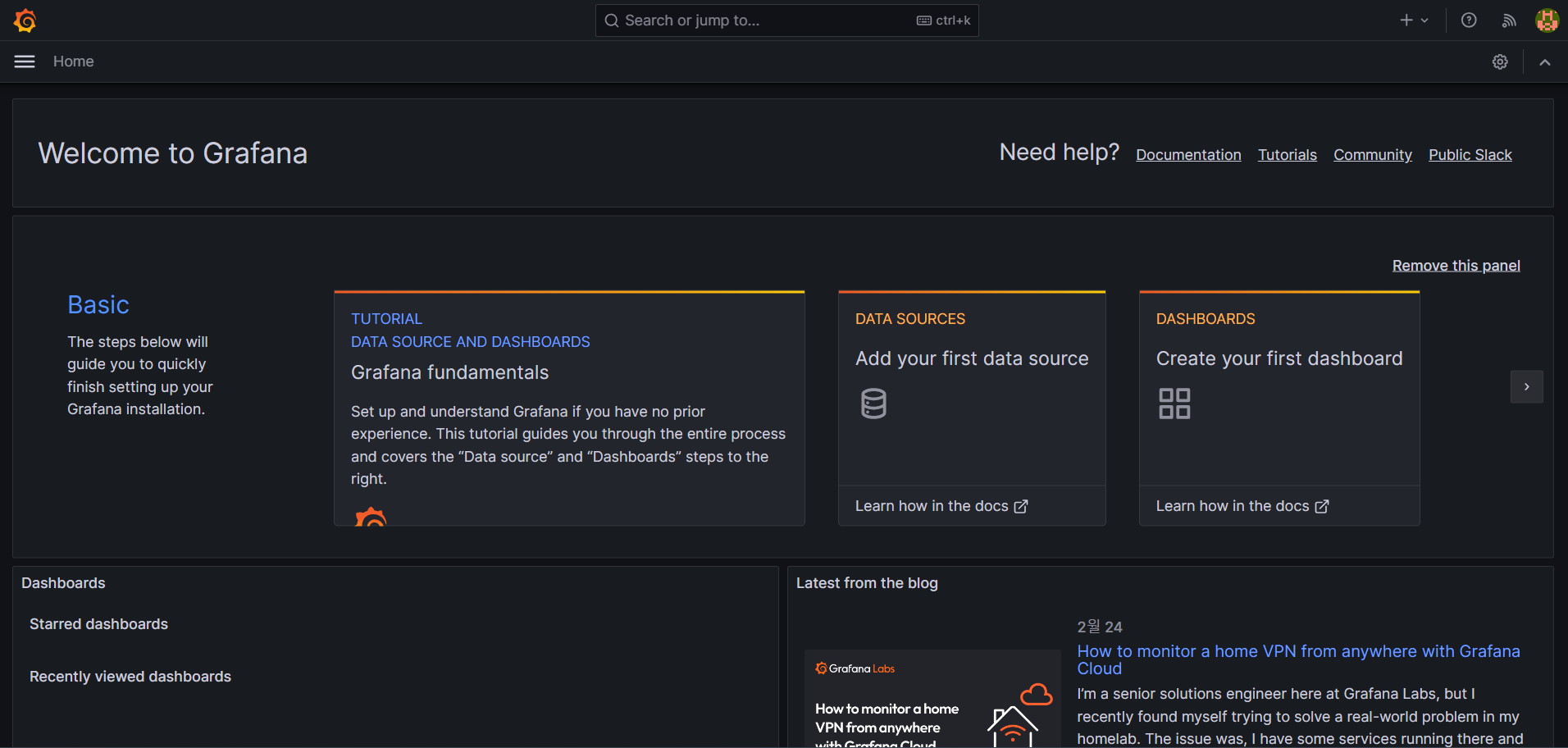This screenshot has height=748, width=1568.
Task: Click Remove this panel
Action: (1456, 266)
